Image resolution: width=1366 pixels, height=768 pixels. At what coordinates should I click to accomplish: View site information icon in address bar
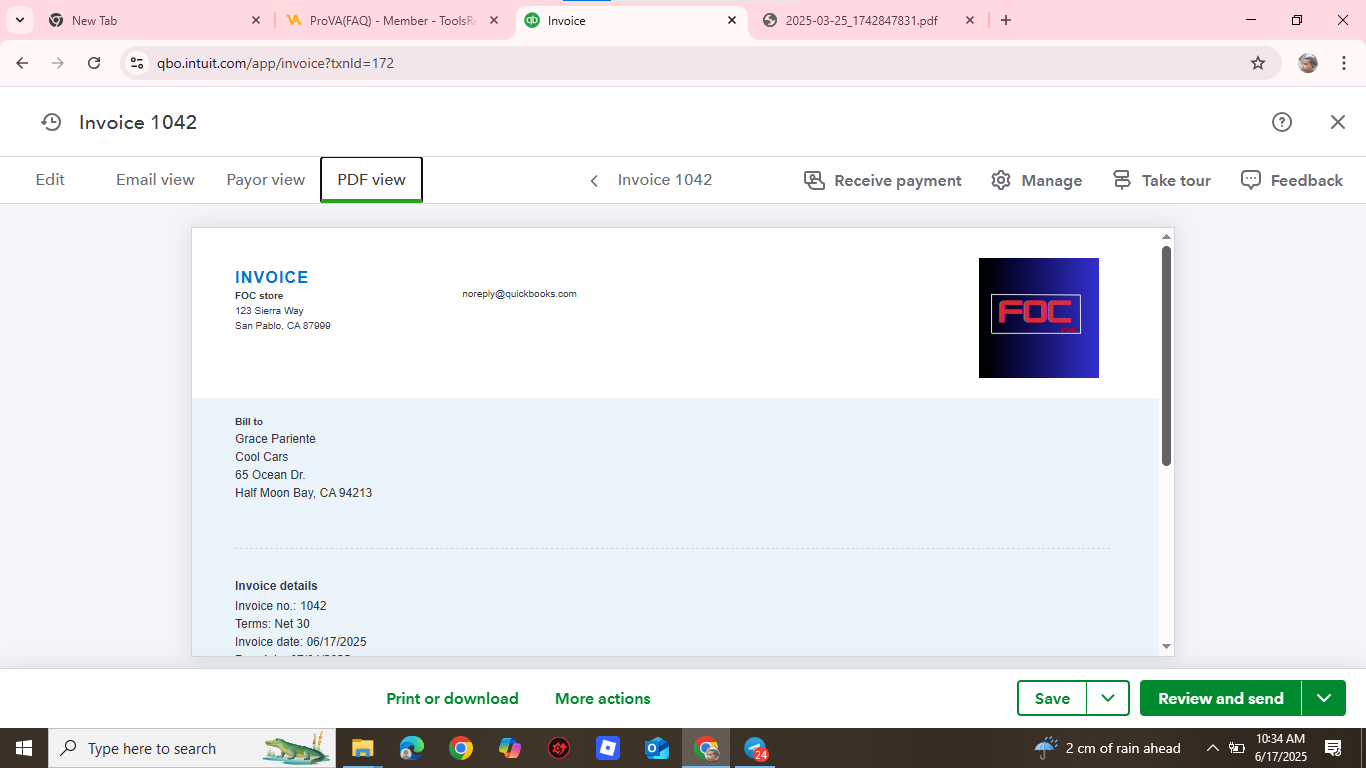pyautogui.click(x=138, y=63)
